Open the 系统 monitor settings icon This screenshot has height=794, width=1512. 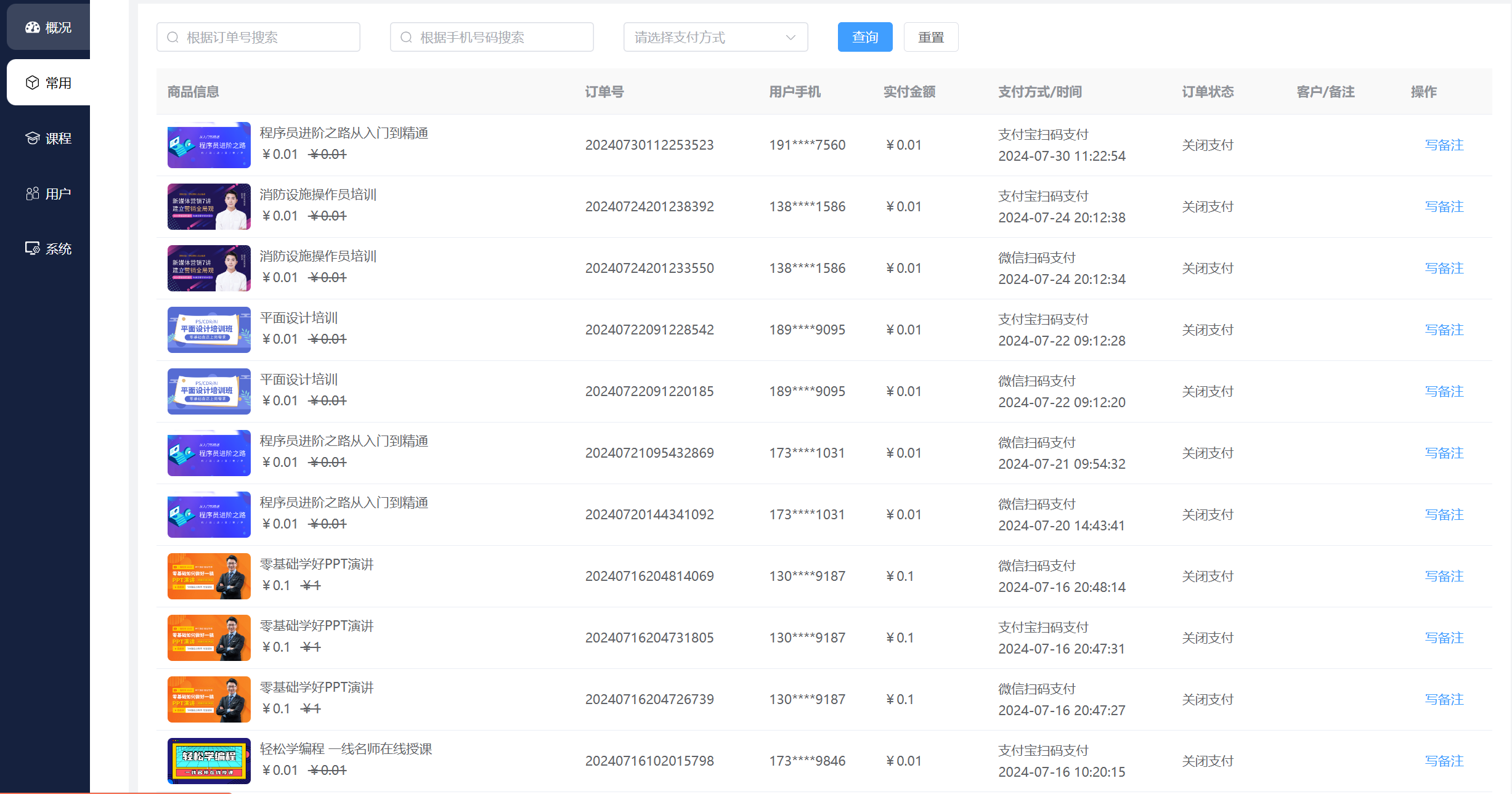tap(33, 249)
